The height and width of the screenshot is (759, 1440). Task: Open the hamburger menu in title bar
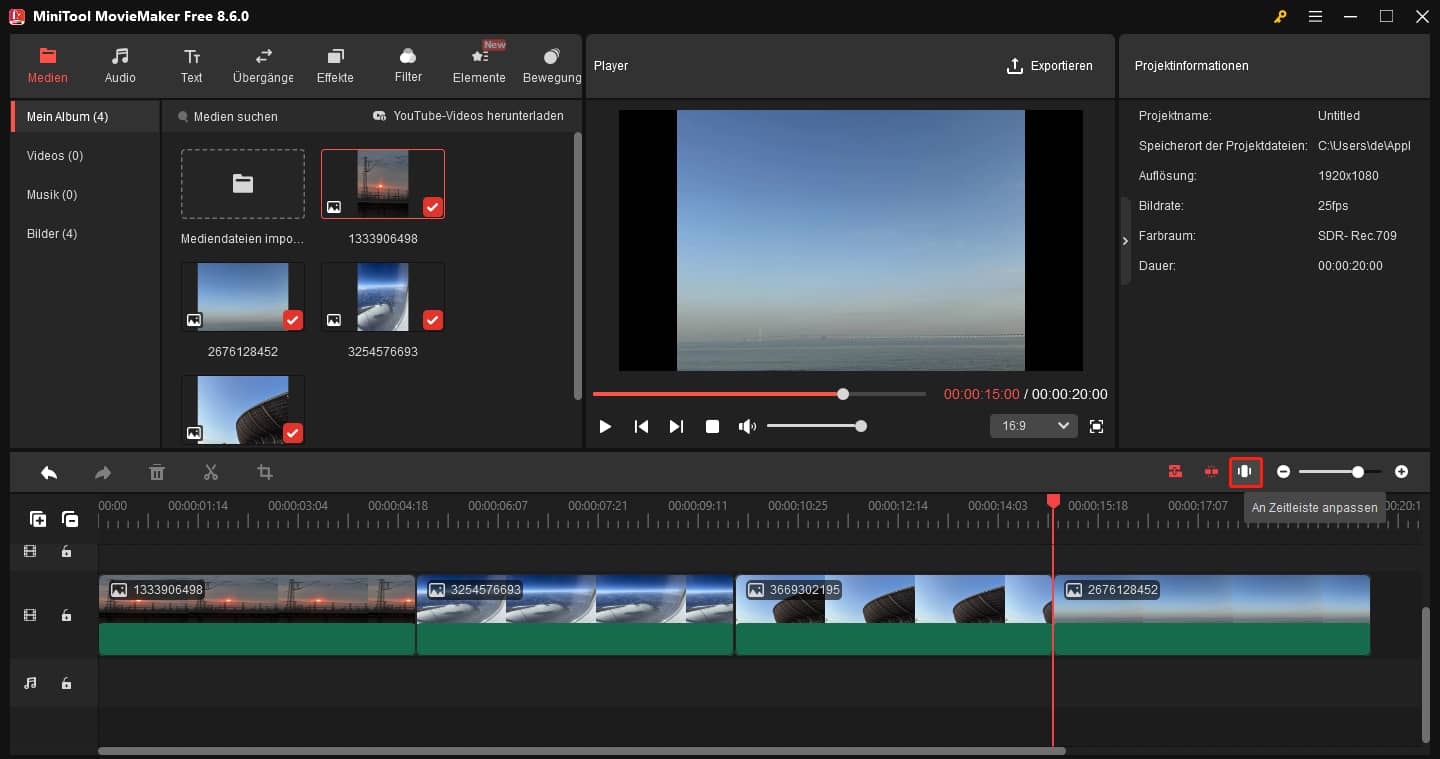[1315, 17]
